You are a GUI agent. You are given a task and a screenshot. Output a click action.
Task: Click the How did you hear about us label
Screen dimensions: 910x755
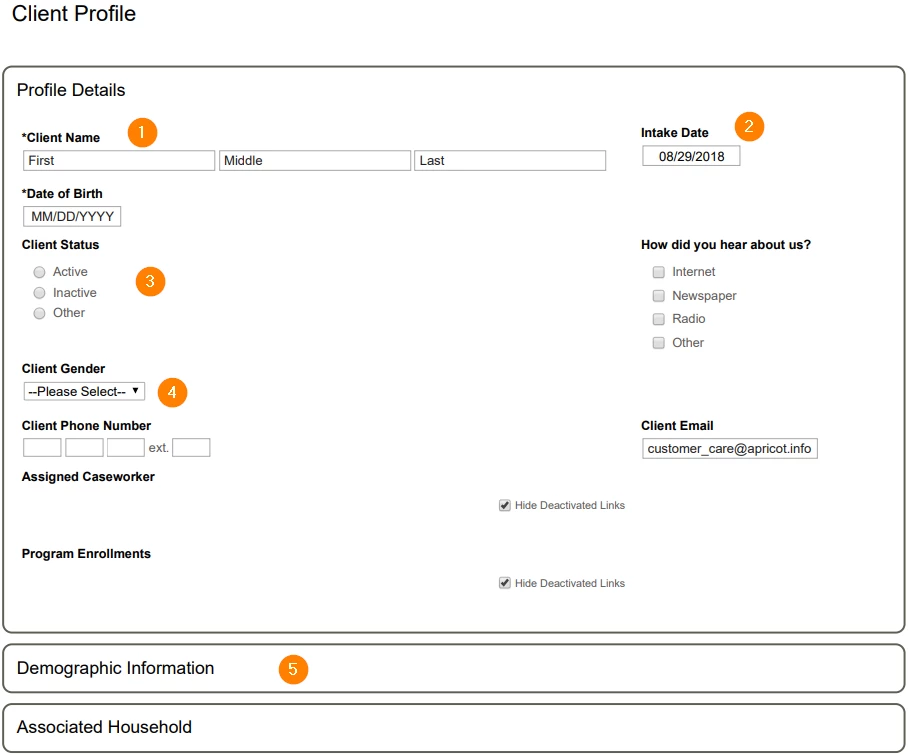click(725, 245)
